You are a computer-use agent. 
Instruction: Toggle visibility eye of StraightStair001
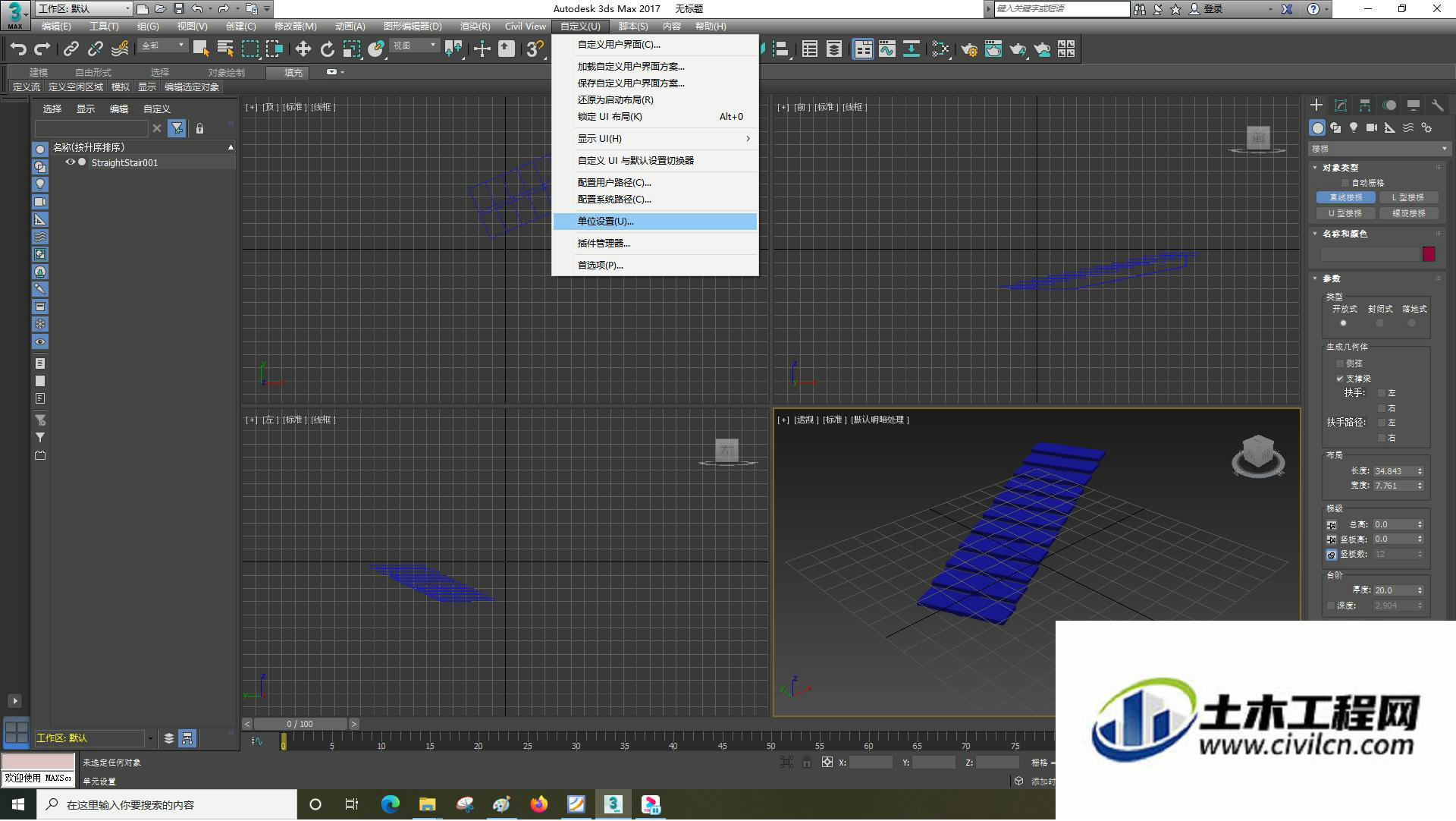click(x=71, y=162)
